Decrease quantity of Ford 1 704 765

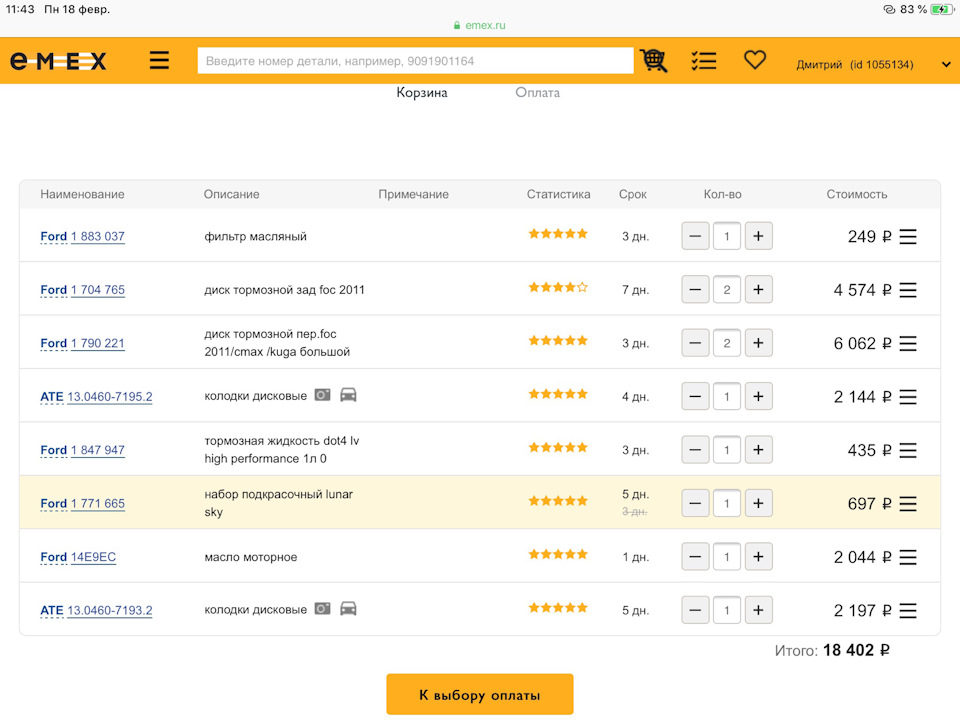[696, 290]
